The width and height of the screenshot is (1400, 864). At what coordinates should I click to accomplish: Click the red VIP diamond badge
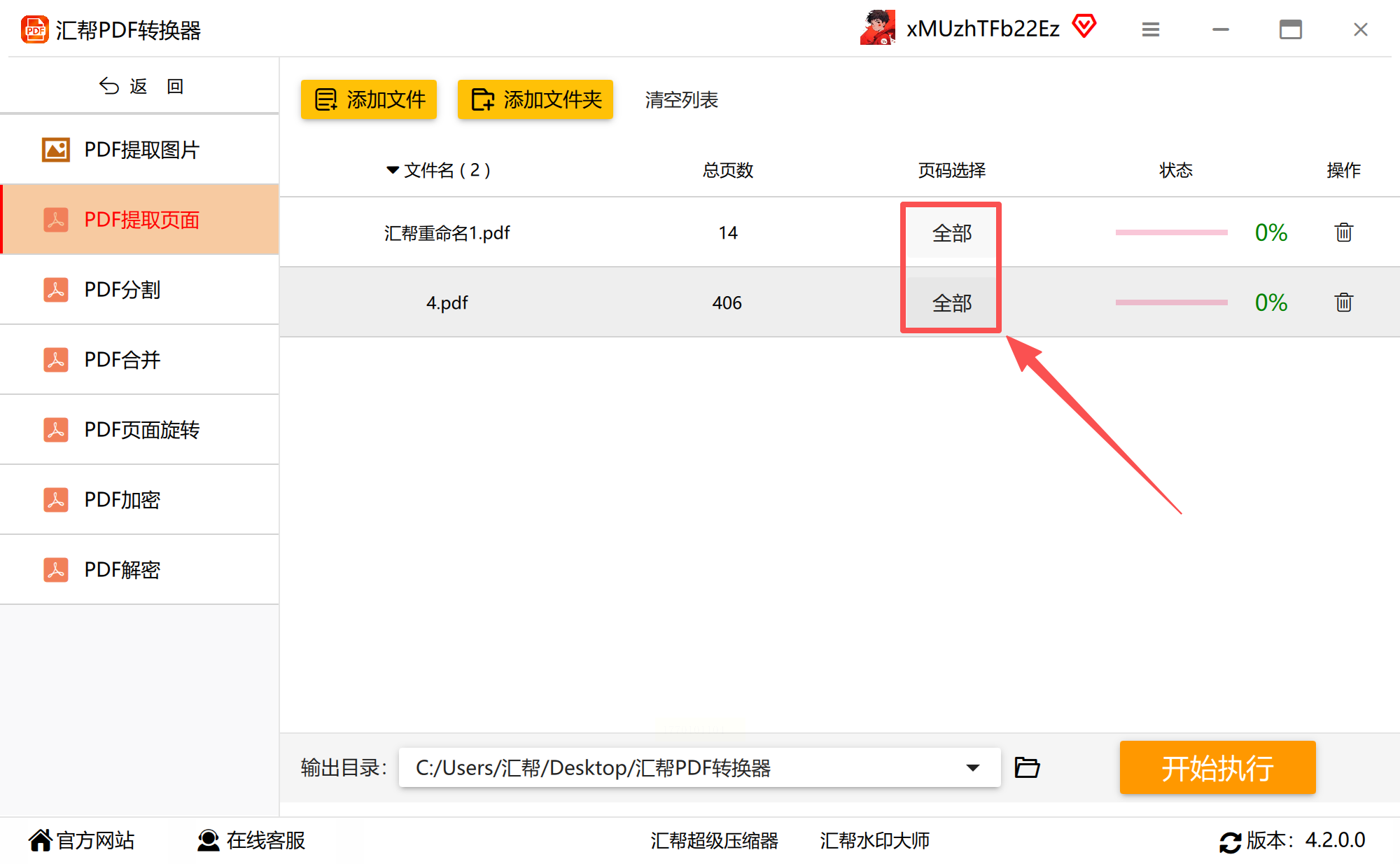(x=1084, y=27)
